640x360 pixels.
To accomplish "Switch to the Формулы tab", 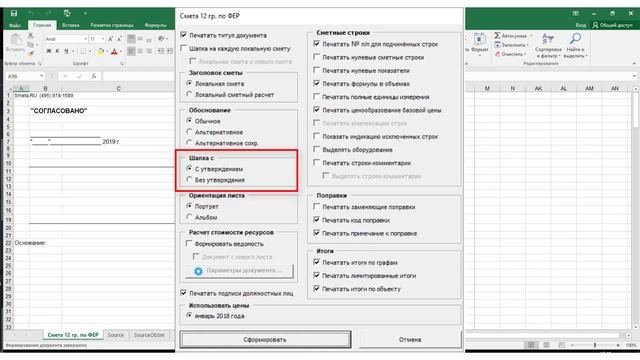I will point(156,25).
